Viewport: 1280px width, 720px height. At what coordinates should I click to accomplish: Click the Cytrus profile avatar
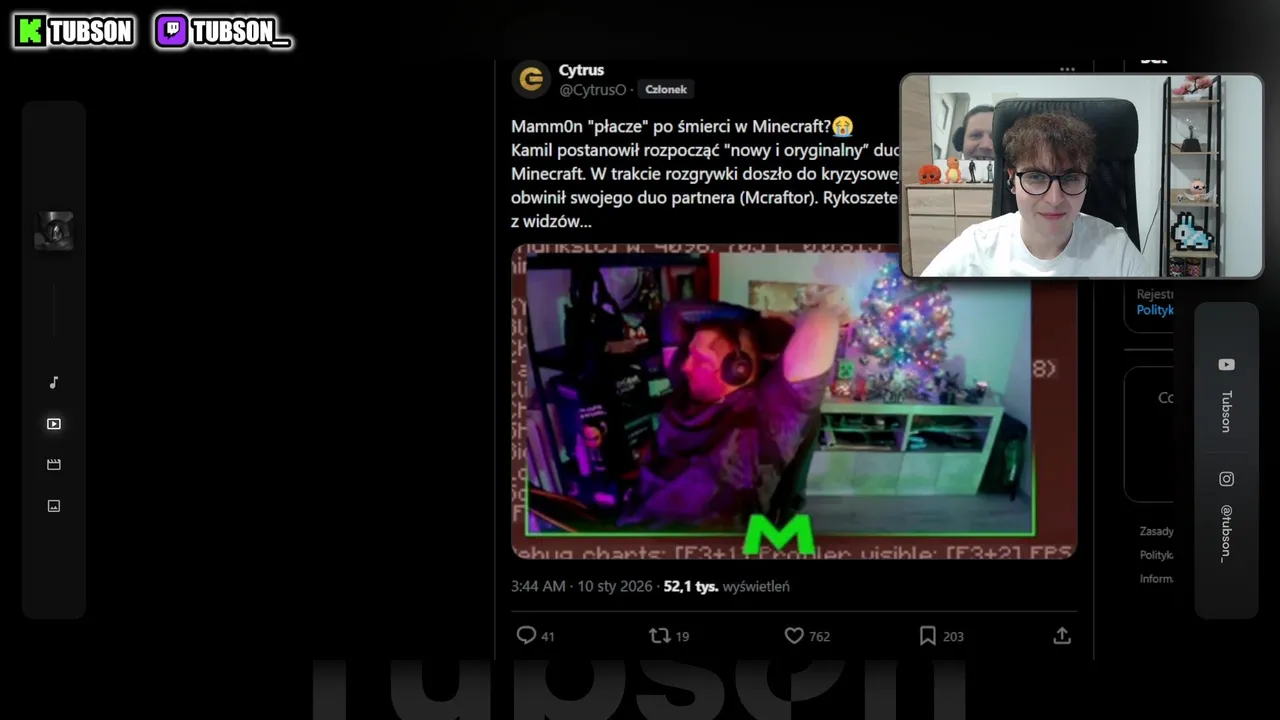coord(531,79)
